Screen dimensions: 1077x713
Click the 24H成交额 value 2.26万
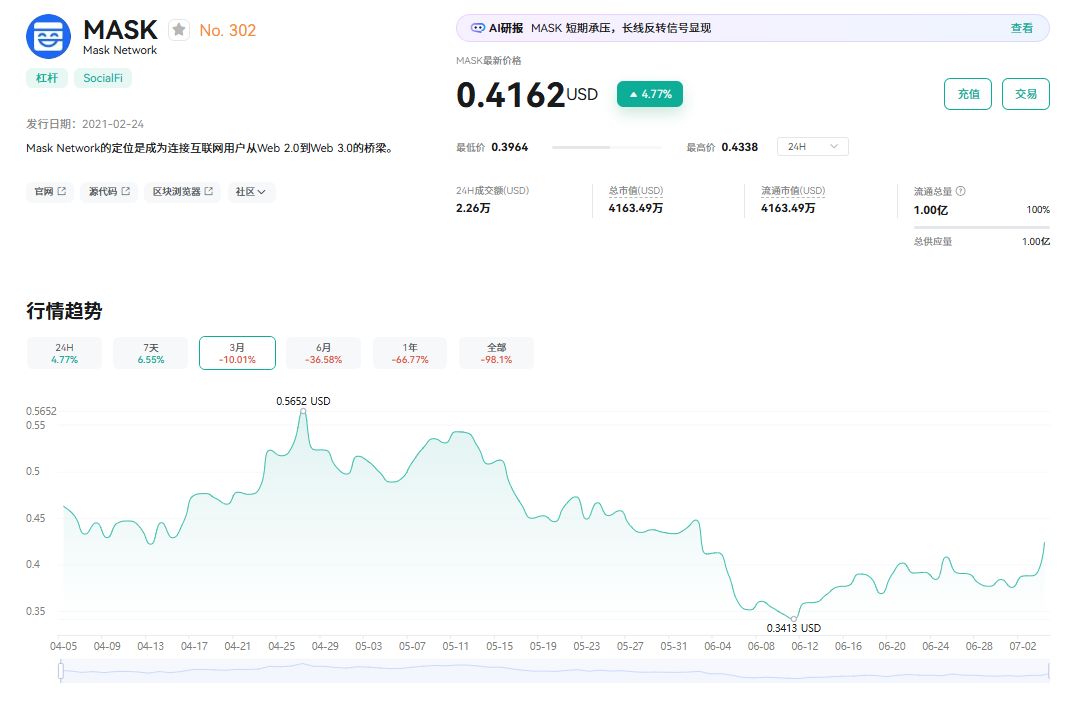coord(473,208)
